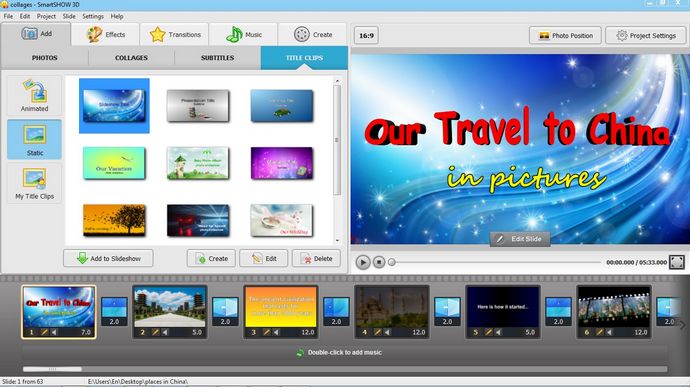The image size is (690, 387).
Task: Click the 16:9 aspect ratio button
Action: 366,36
